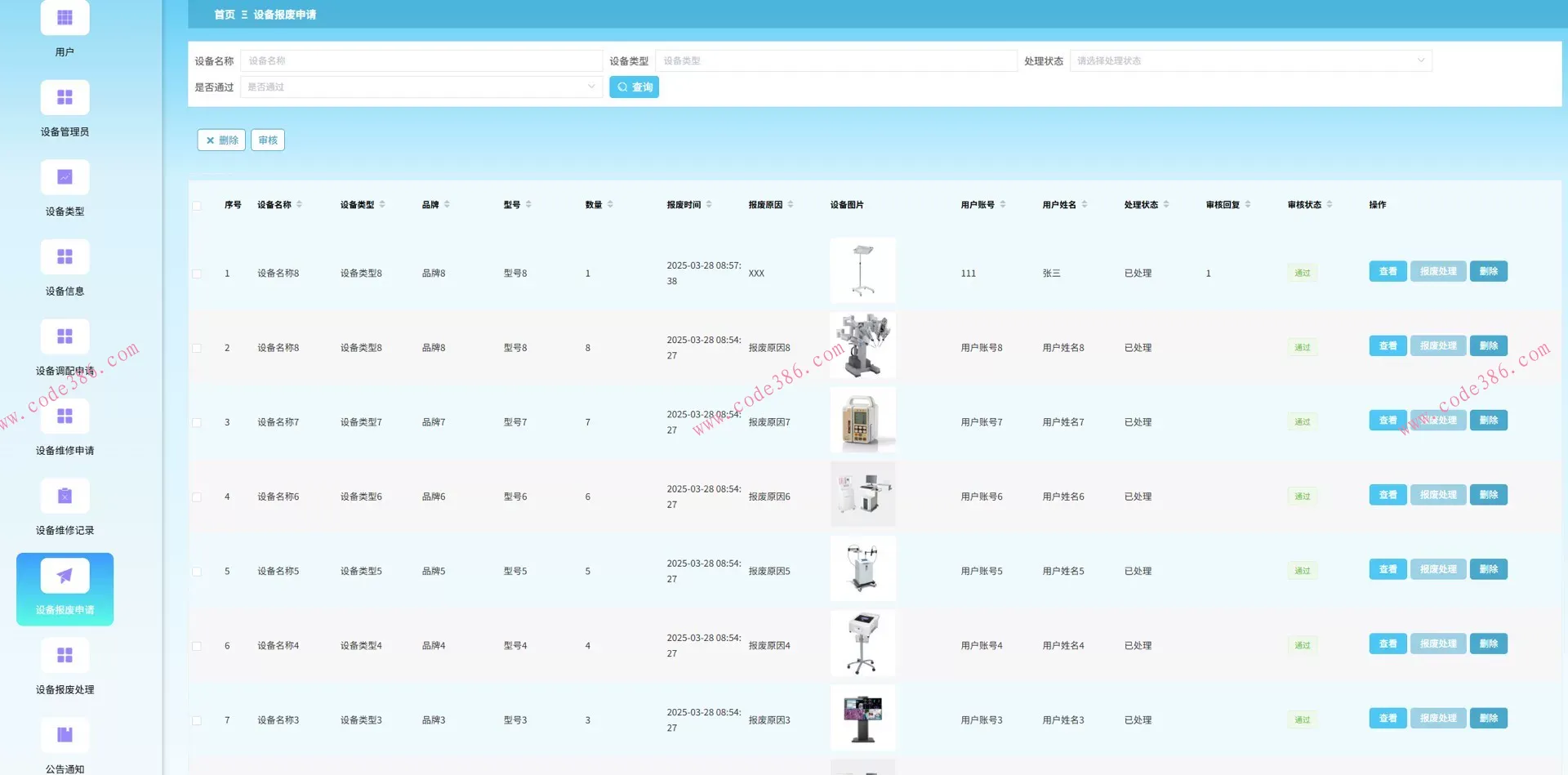Viewport: 1568px width, 775px height.
Task: Select the checkbox for row 4
Action: pos(197,497)
